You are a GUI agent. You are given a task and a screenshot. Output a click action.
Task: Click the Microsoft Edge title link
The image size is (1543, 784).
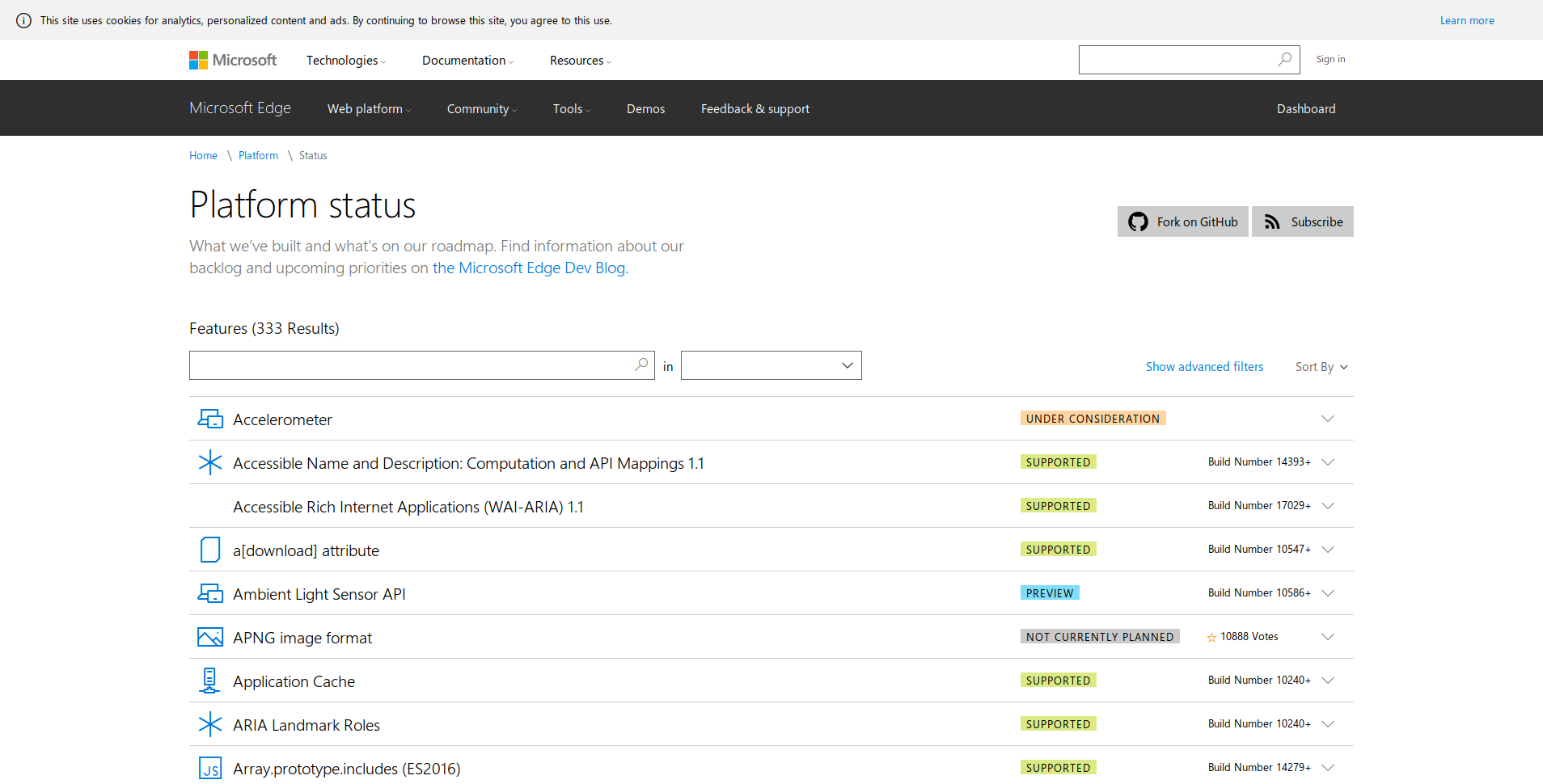(240, 108)
